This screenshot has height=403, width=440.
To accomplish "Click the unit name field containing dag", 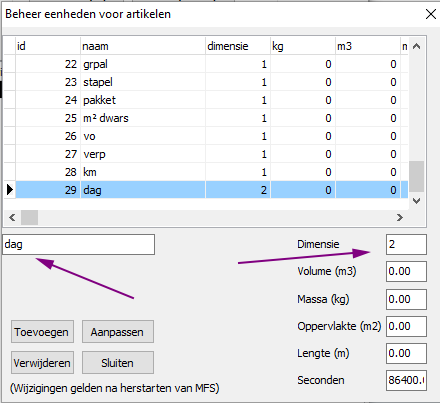I will click(79, 244).
